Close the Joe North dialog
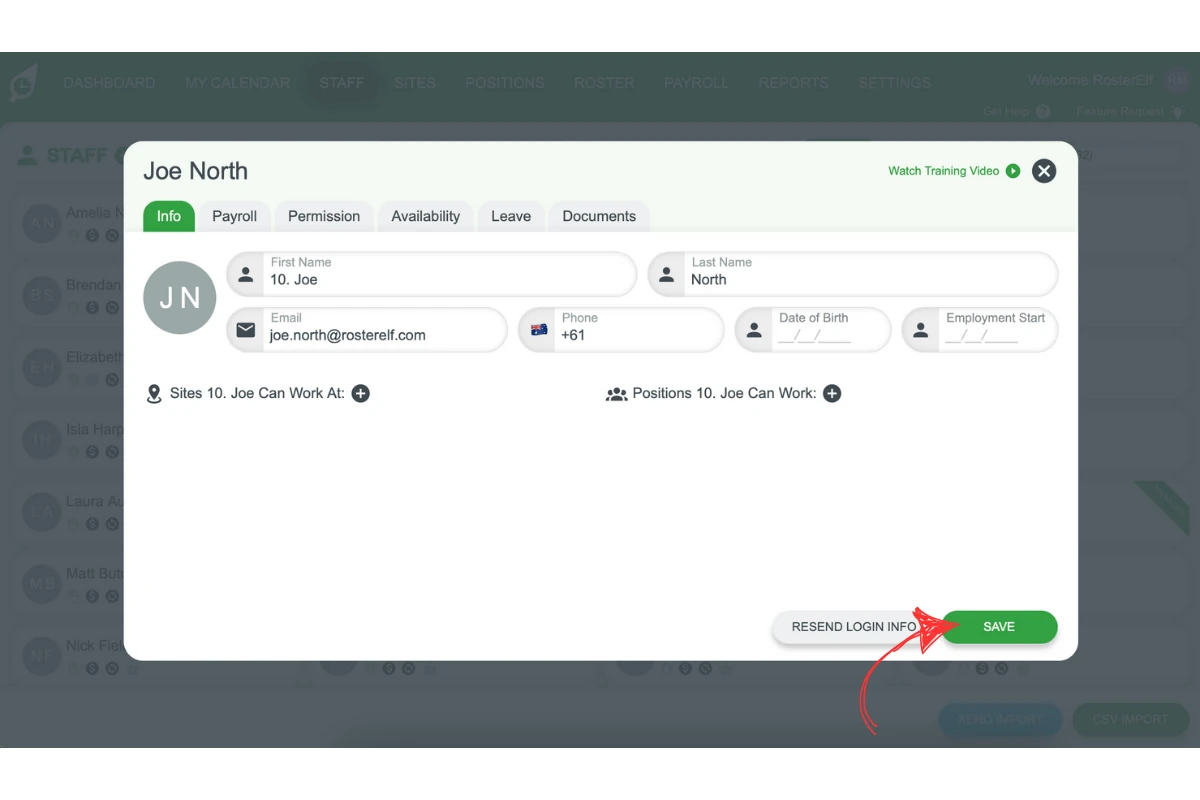 click(1044, 171)
